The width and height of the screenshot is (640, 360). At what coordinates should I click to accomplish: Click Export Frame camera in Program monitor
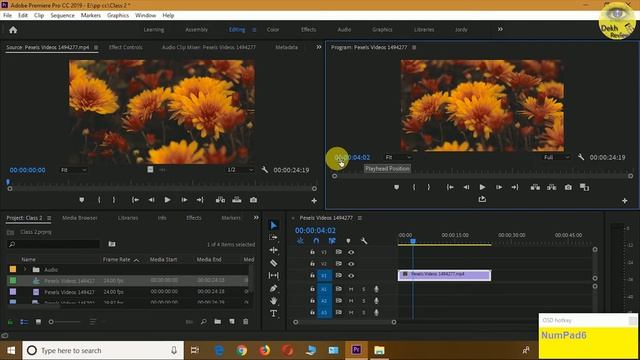[568, 187]
